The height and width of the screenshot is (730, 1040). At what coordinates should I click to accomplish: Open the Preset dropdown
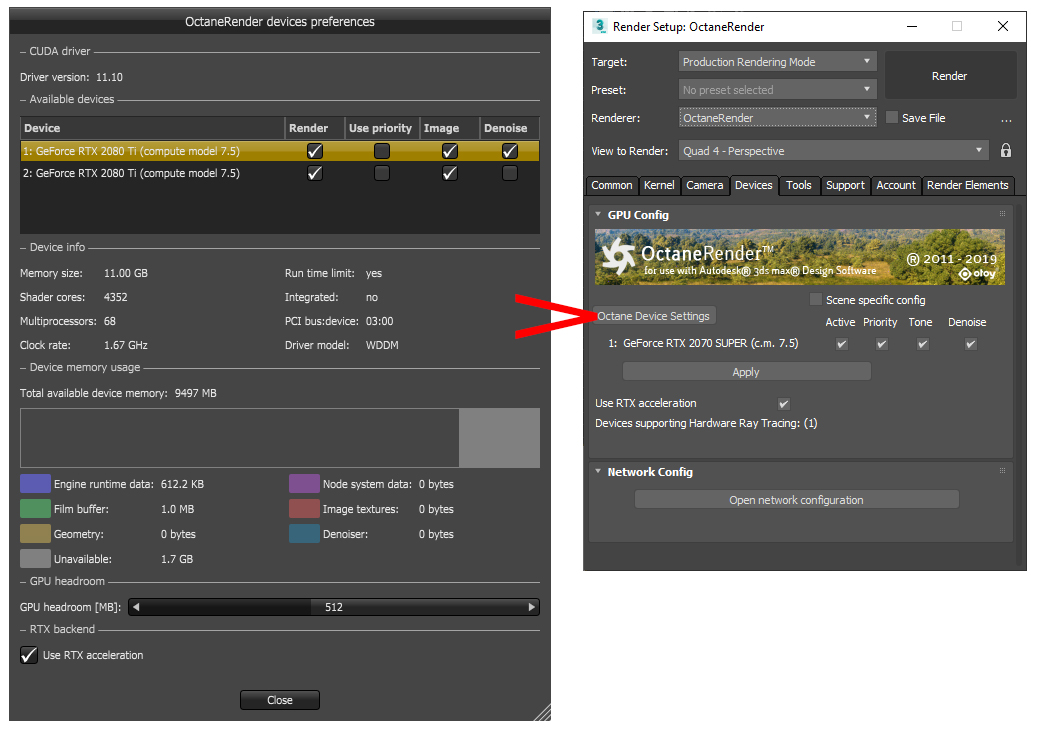point(777,90)
